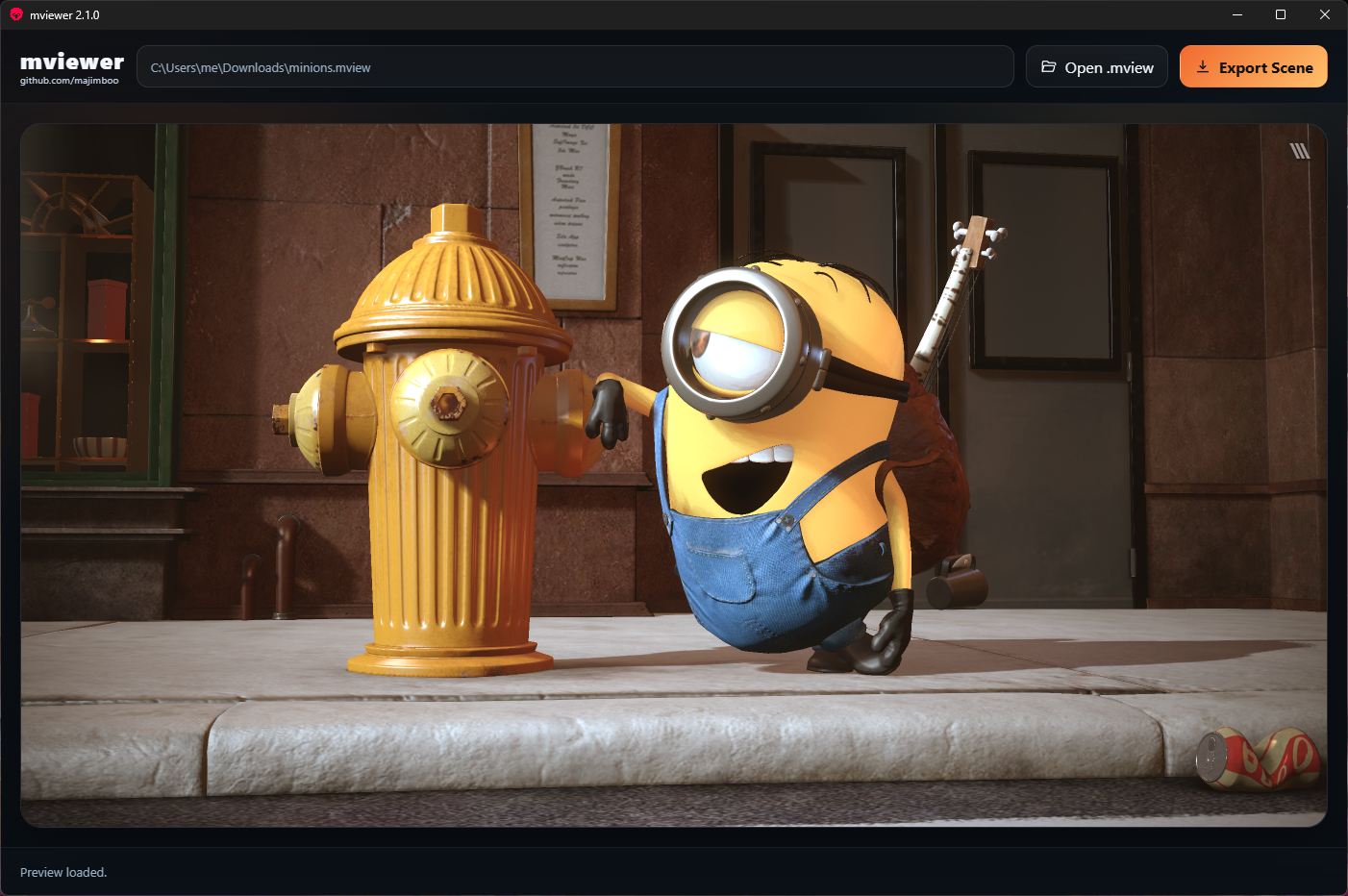Click the download icon on Export Scene button
1348x896 pixels.
[1202, 66]
